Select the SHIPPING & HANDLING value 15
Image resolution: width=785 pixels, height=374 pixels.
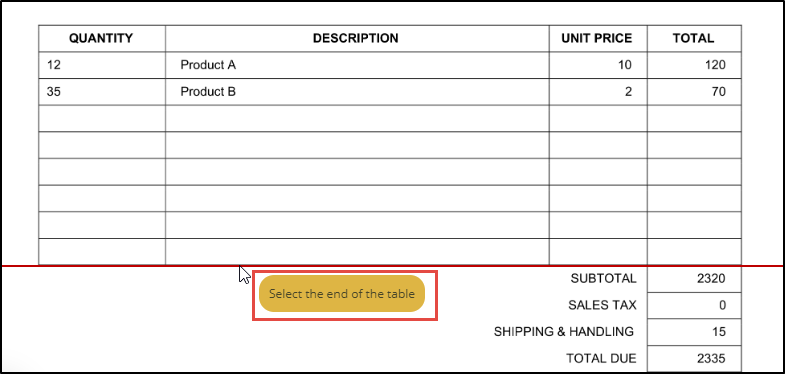click(694, 332)
